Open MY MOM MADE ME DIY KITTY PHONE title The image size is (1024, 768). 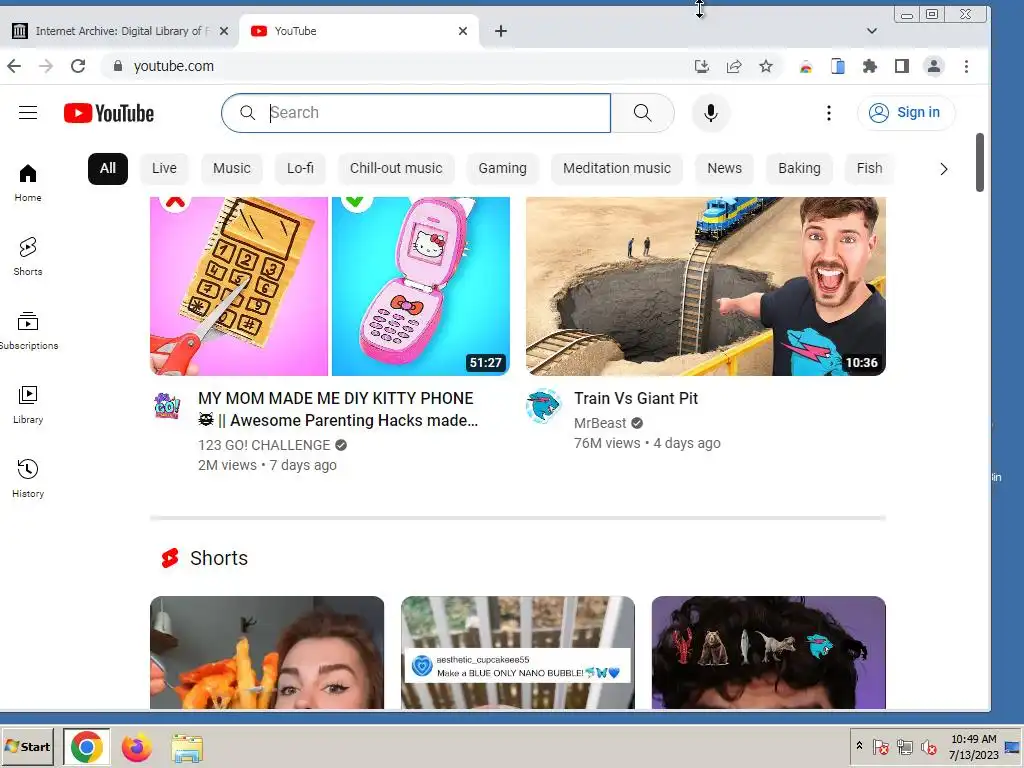[x=338, y=409]
